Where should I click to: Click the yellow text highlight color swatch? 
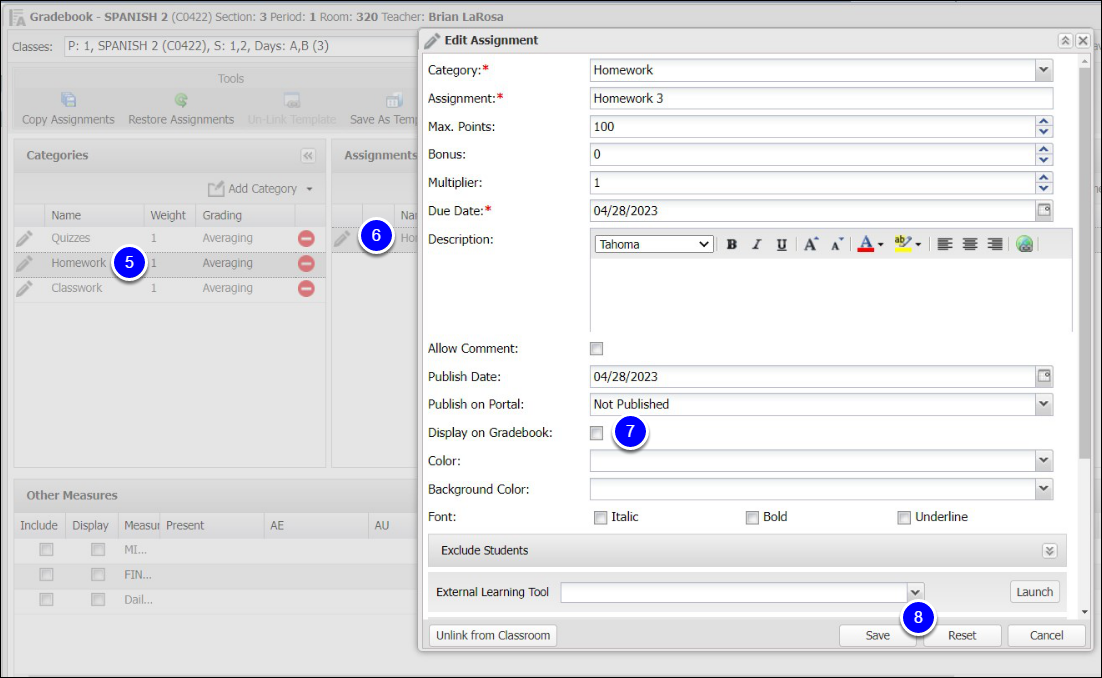(903, 244)
